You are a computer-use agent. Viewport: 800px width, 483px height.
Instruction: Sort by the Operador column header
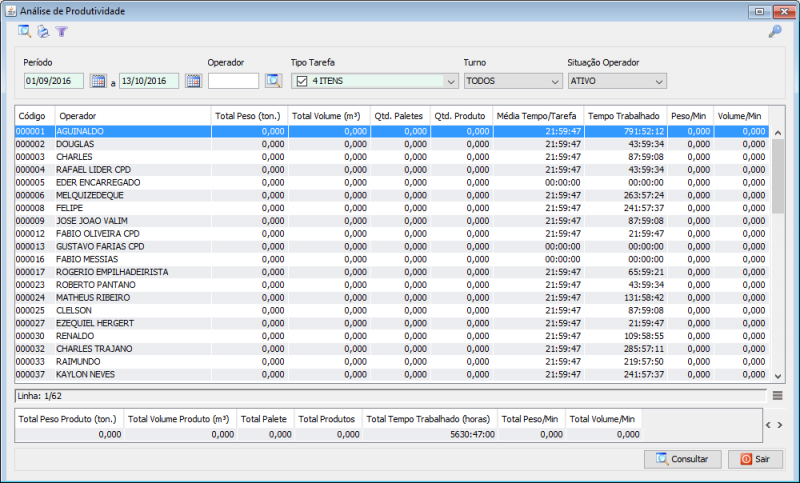(x=133, y=116)
